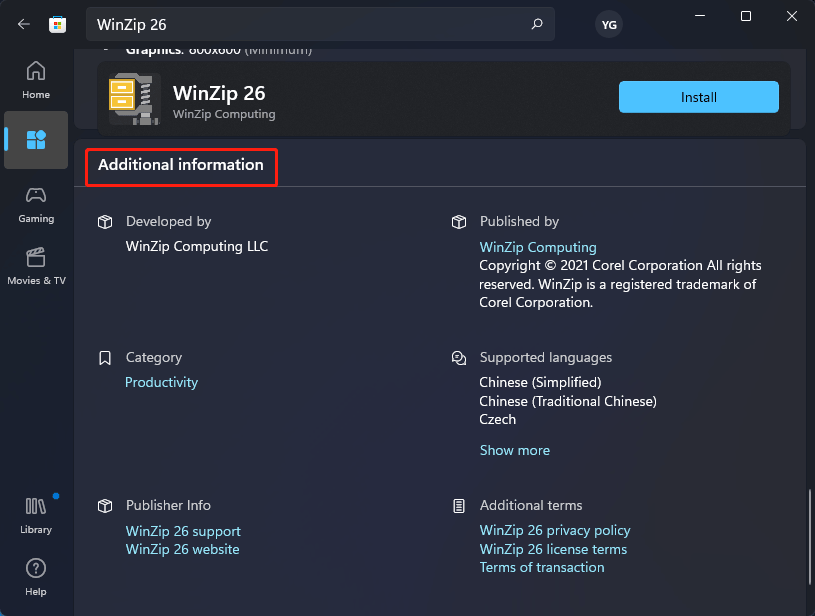Open WinZip 26 website link
The width and height of the screenshot is (815, 616).
pyautogui.click(x=182, y=549)
